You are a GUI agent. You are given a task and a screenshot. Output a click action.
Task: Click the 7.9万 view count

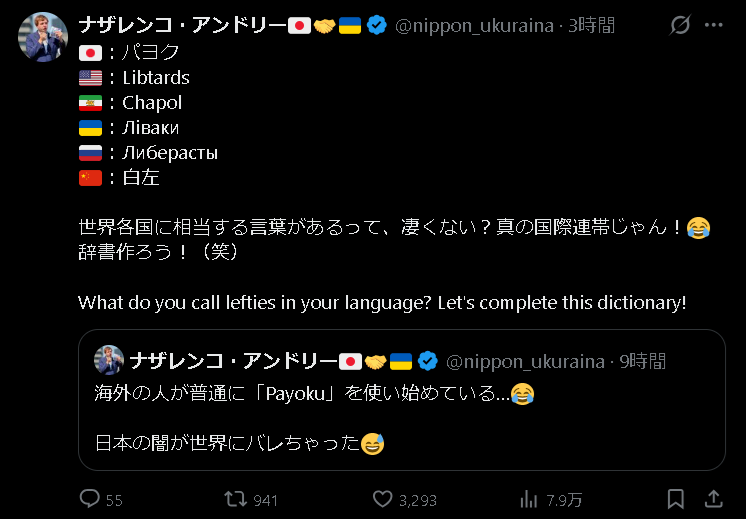[564, 500]
